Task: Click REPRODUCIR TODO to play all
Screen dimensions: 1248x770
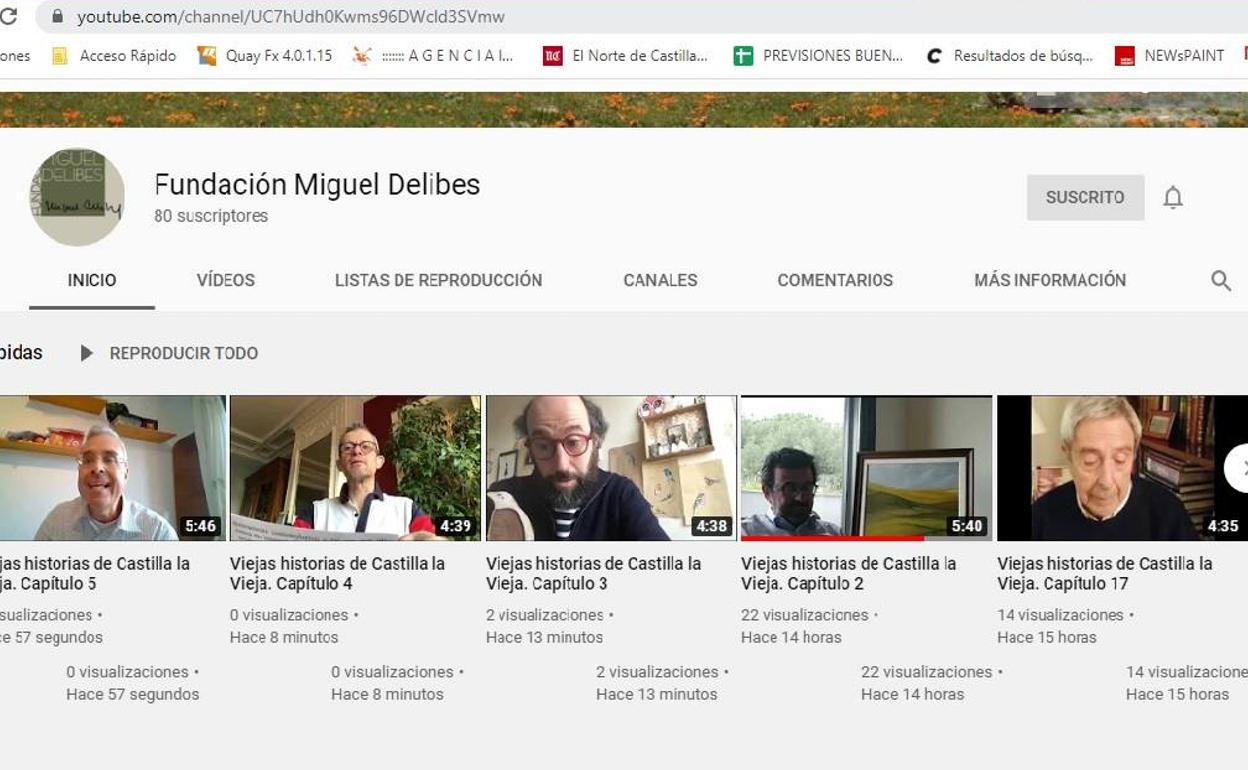Action: pos(170,353)
